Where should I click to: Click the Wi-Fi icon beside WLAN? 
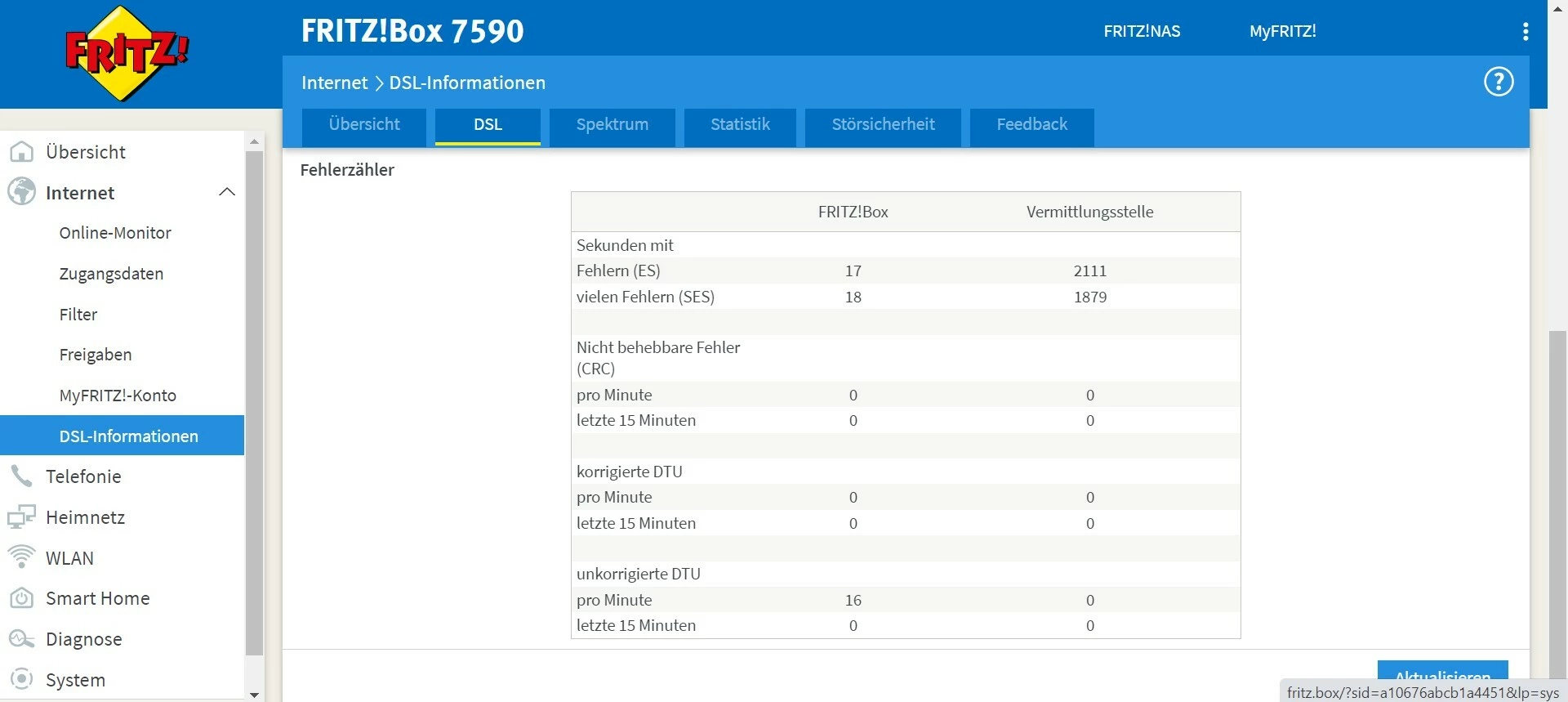click(21, 557)
